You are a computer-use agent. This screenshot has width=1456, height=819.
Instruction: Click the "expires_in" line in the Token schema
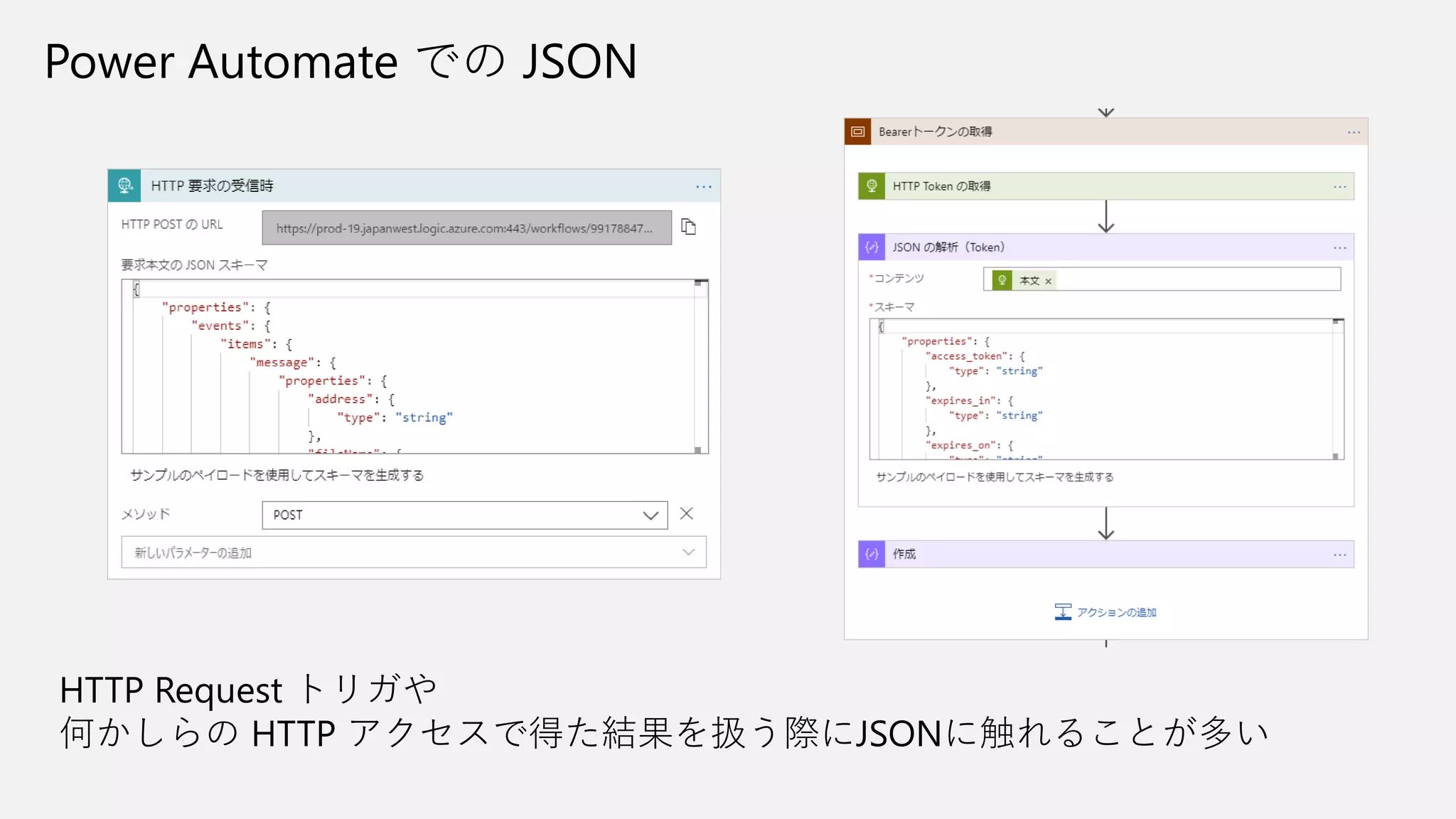pos(969,401)
